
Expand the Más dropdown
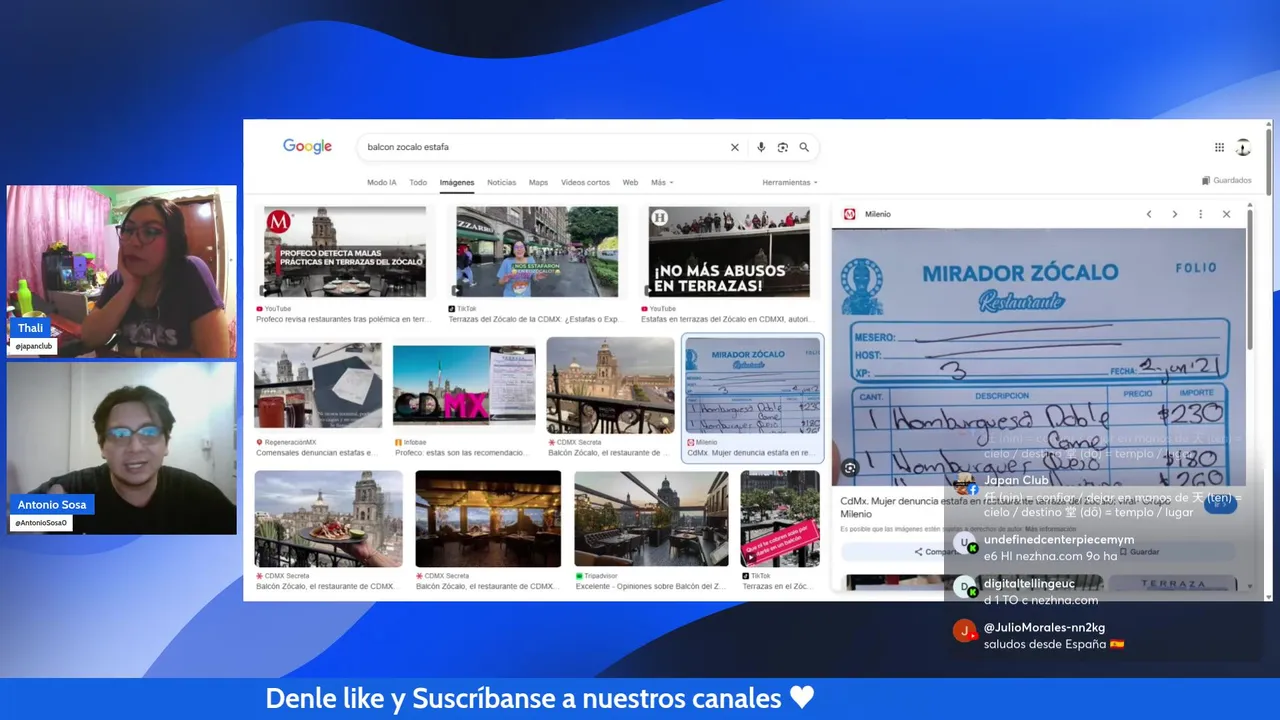(x=662, y=182)
